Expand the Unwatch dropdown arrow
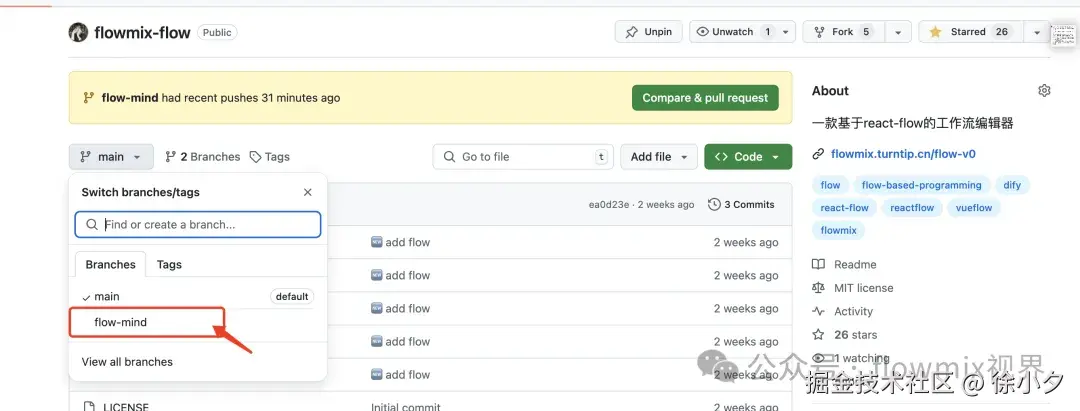This screenshot has width=1080, height=411. [786, 32]
